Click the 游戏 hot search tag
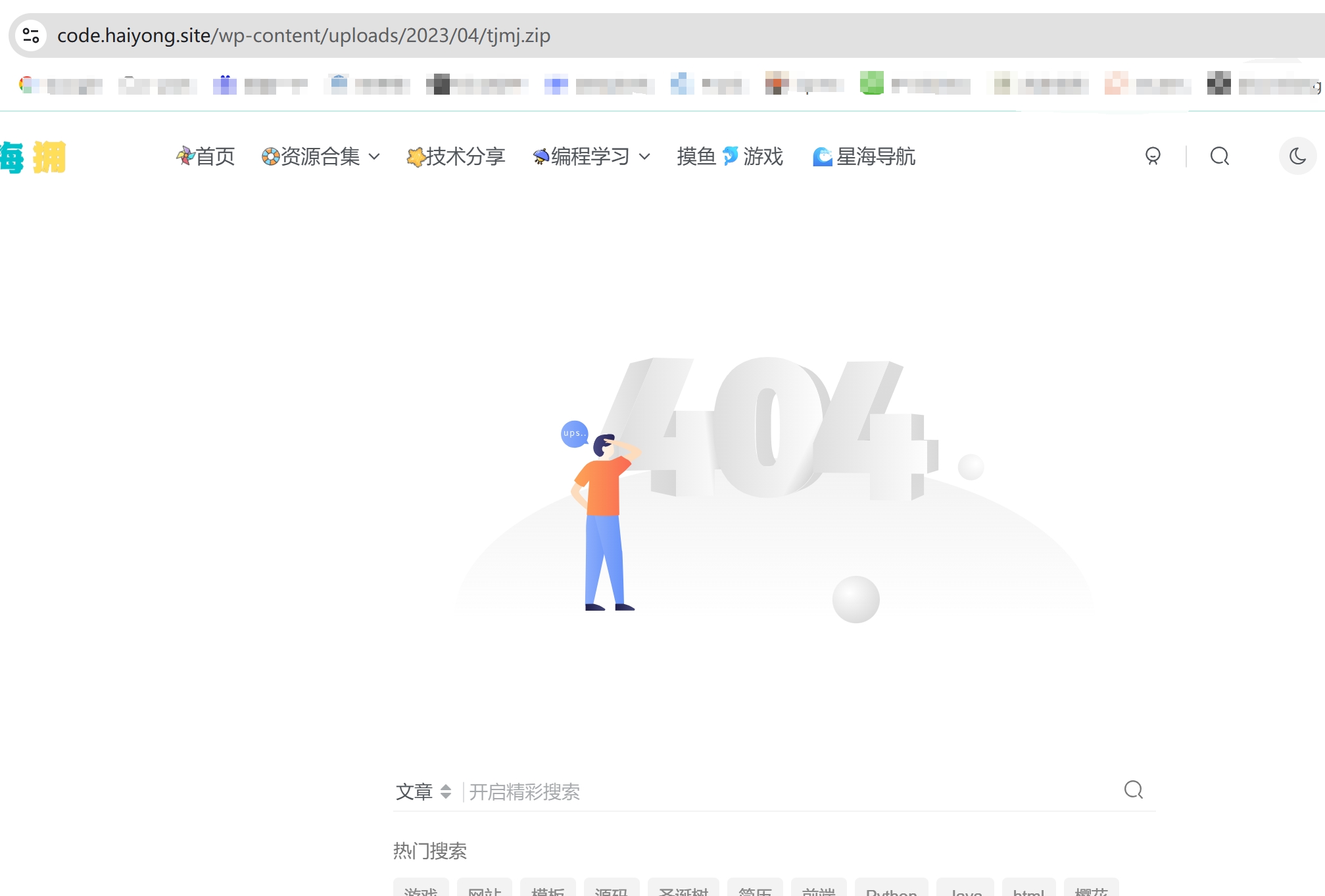The height and width of the screenshot is (896, 1325). (x=421, y=890)
